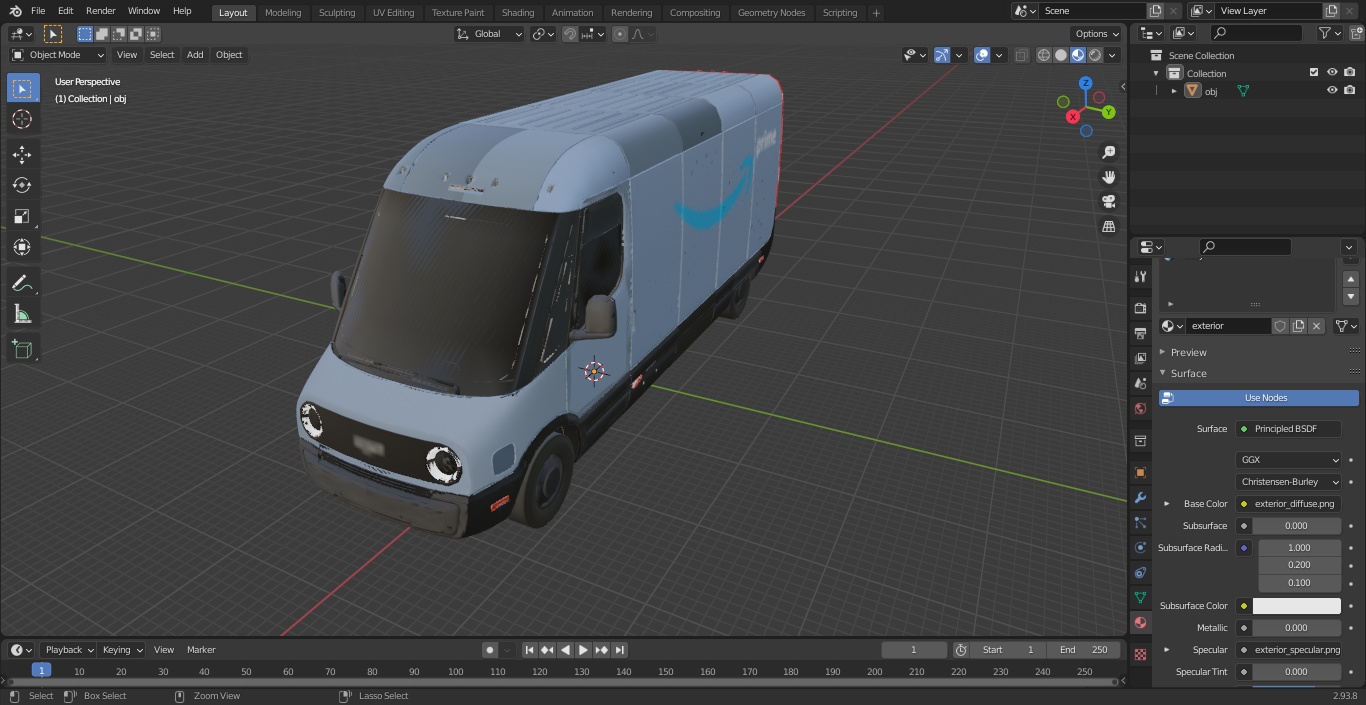
Task: Click the Subsurface Color white swatch
Action: tap(1297, 606)
